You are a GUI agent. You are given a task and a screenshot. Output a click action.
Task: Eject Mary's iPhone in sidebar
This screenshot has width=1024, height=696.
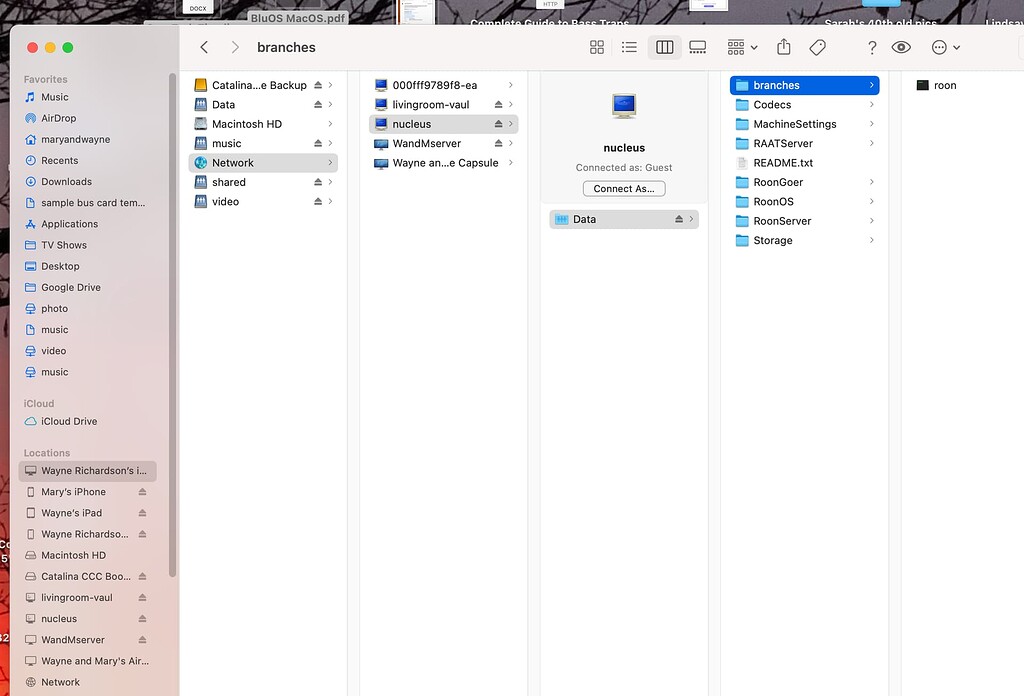coord(142,492)
